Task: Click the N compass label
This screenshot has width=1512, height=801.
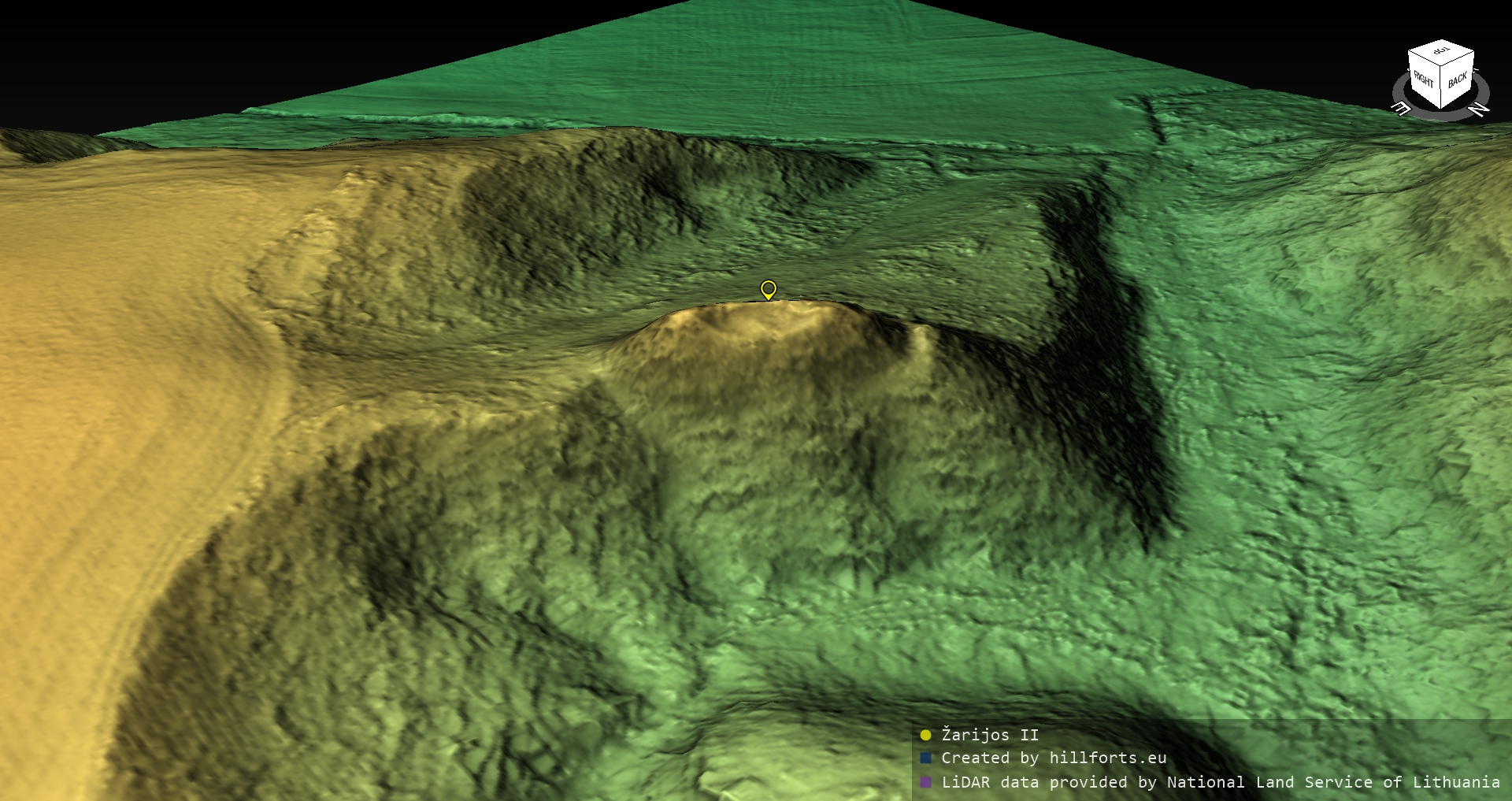Action: (x=1479, y=109)
